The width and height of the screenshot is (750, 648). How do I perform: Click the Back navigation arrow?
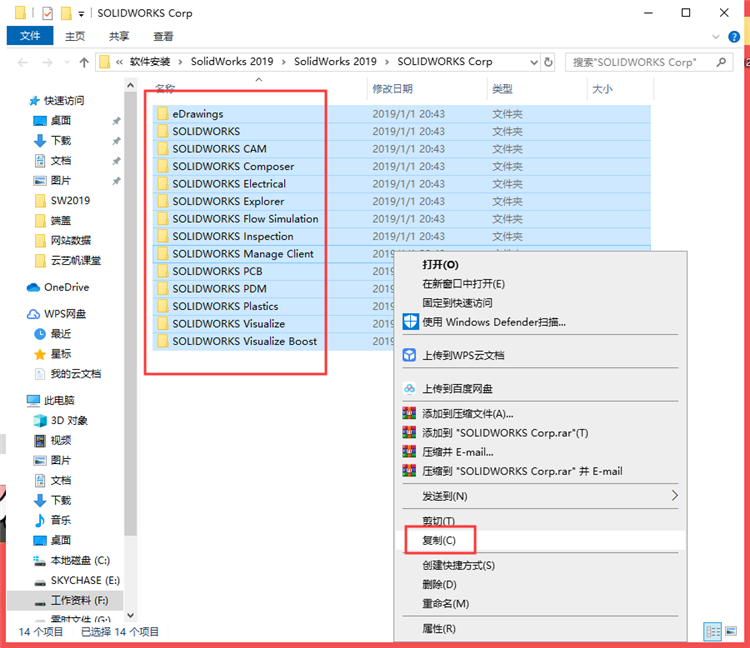[x=23, y=62]
